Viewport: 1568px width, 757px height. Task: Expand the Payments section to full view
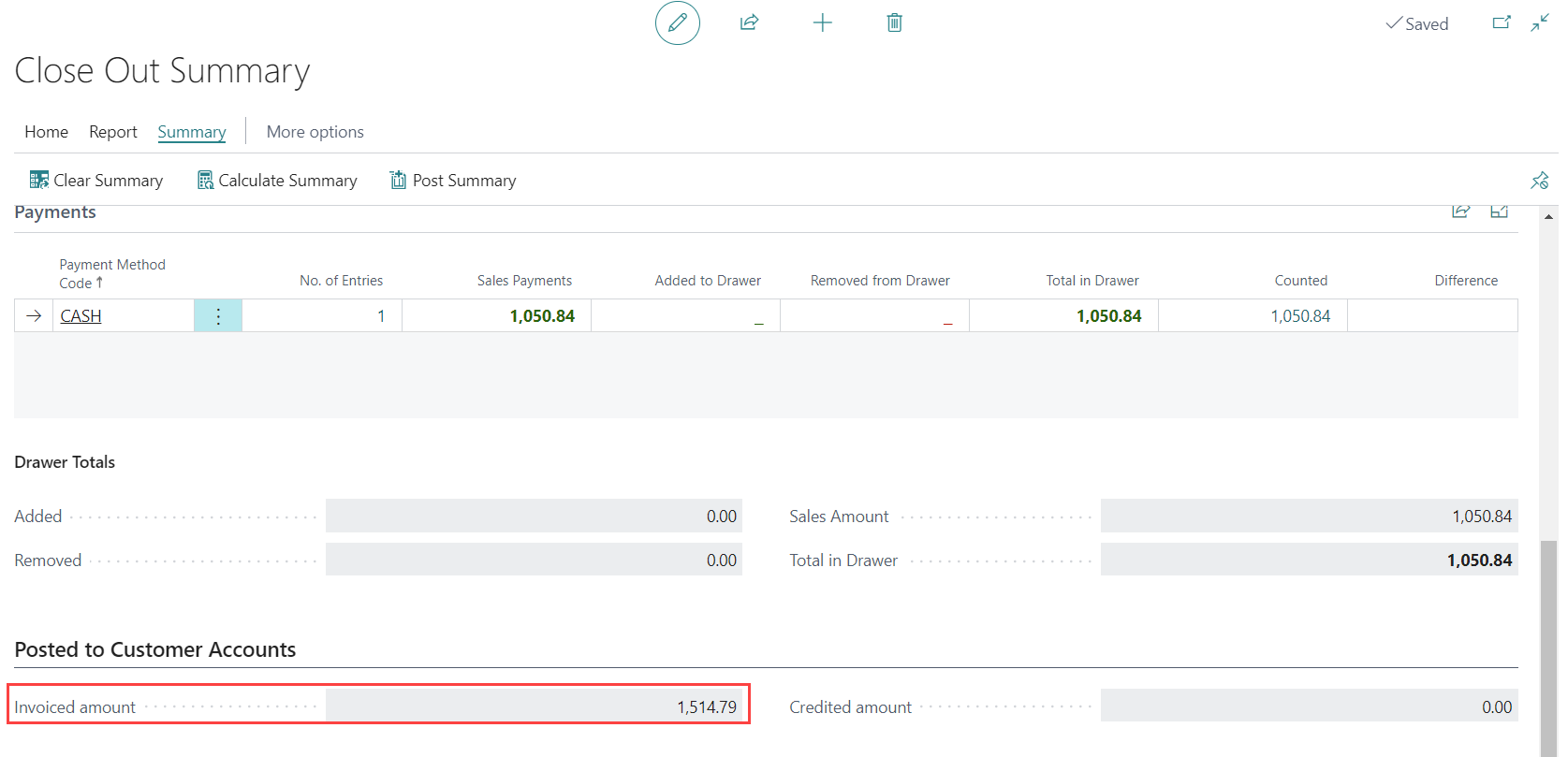coord(1499,211)
